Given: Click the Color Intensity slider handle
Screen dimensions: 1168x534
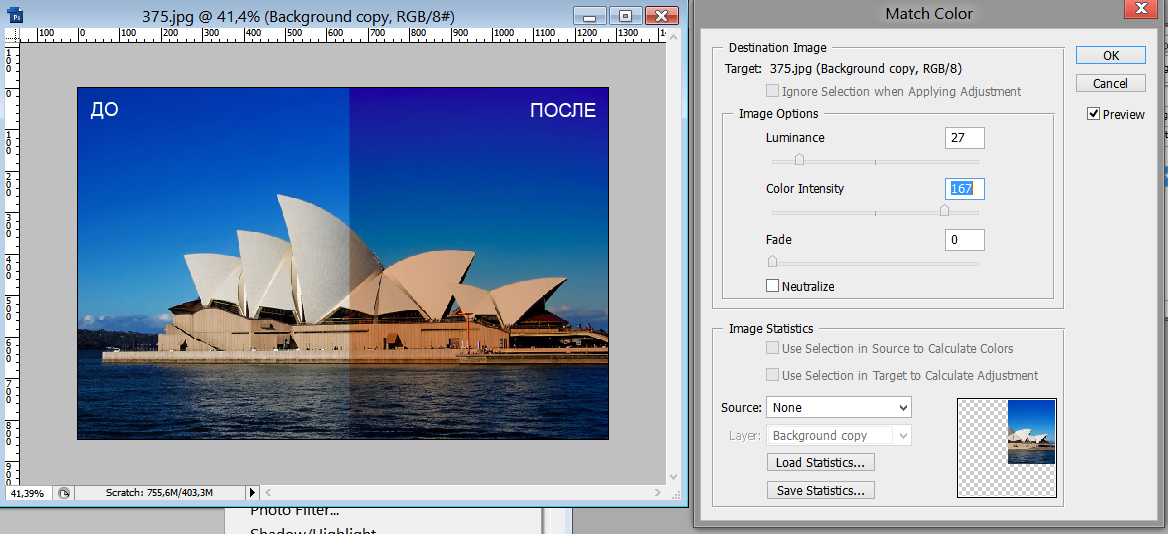Looking at the screenshot, I should (945, 211).
